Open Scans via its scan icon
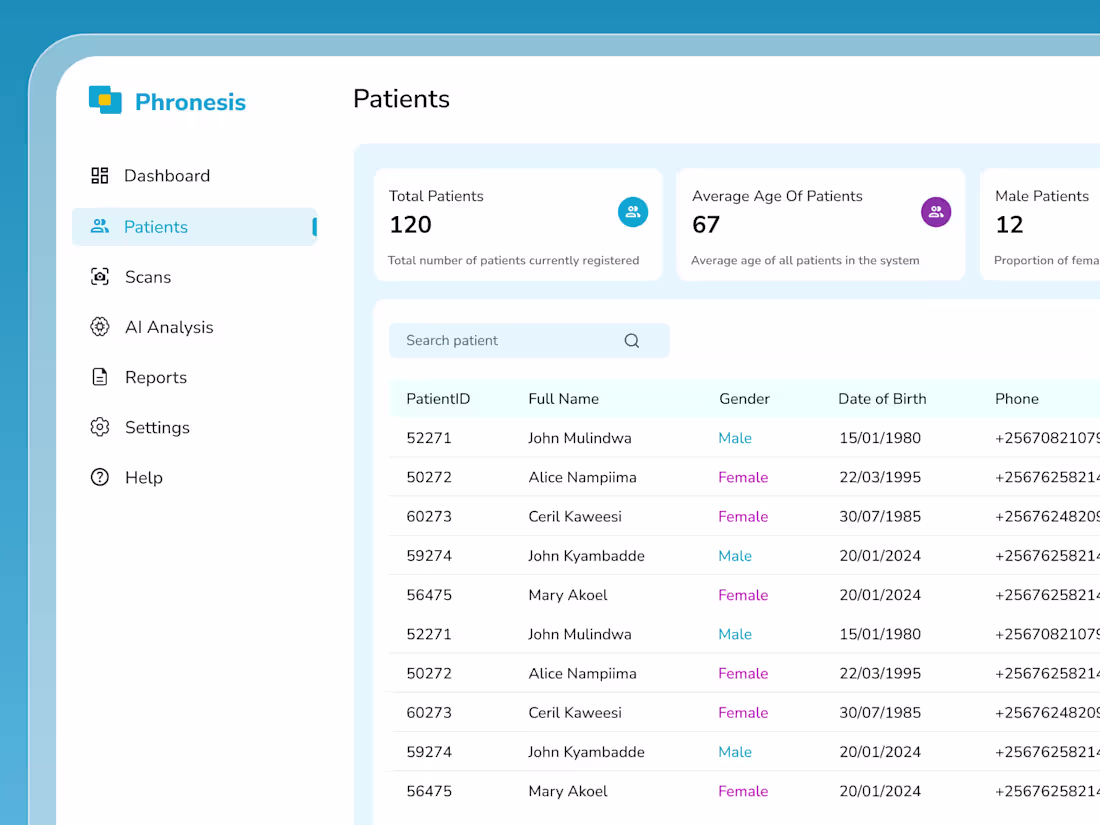1100x825 pixels. tap(100, 277)
